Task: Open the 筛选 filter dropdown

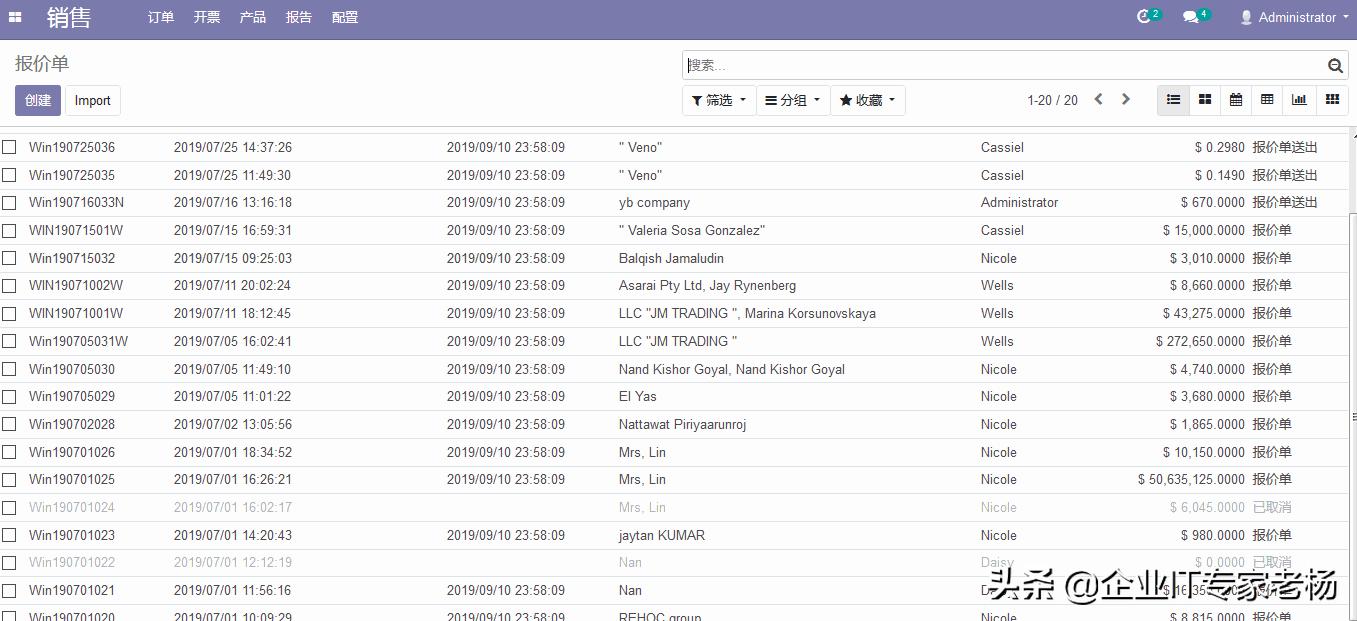Action: pyautogui.click(x=719, y=100)
